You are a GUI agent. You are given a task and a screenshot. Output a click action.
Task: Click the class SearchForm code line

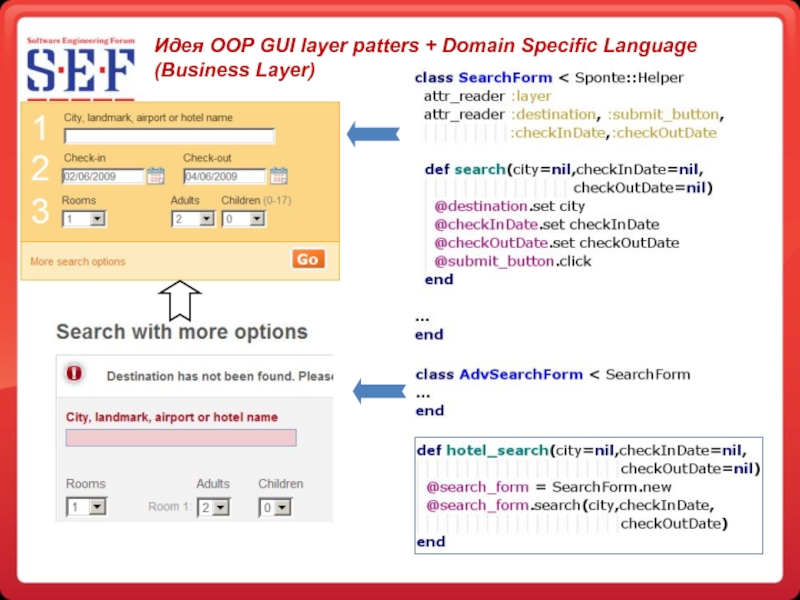pos(549,78)
